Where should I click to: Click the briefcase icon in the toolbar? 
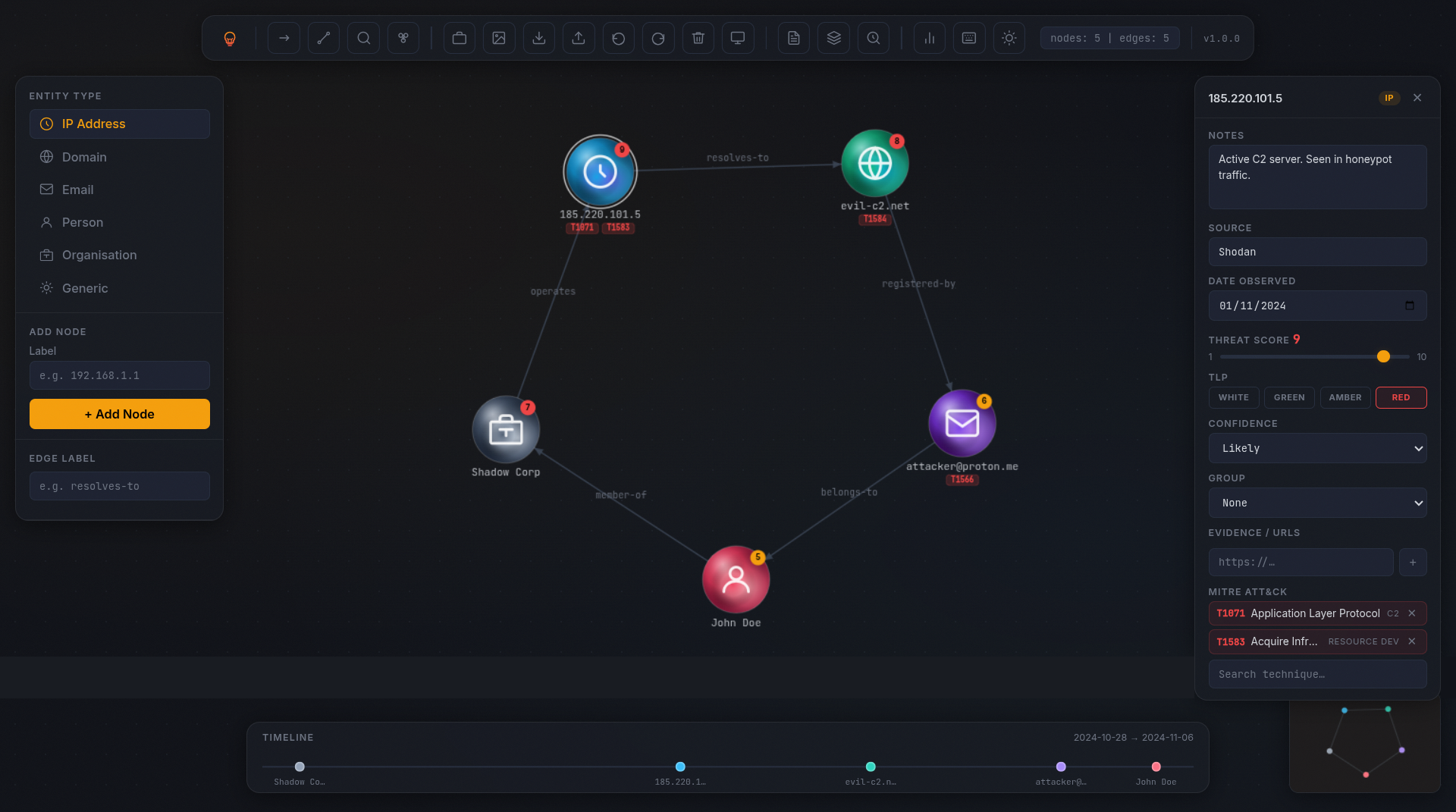460,38
